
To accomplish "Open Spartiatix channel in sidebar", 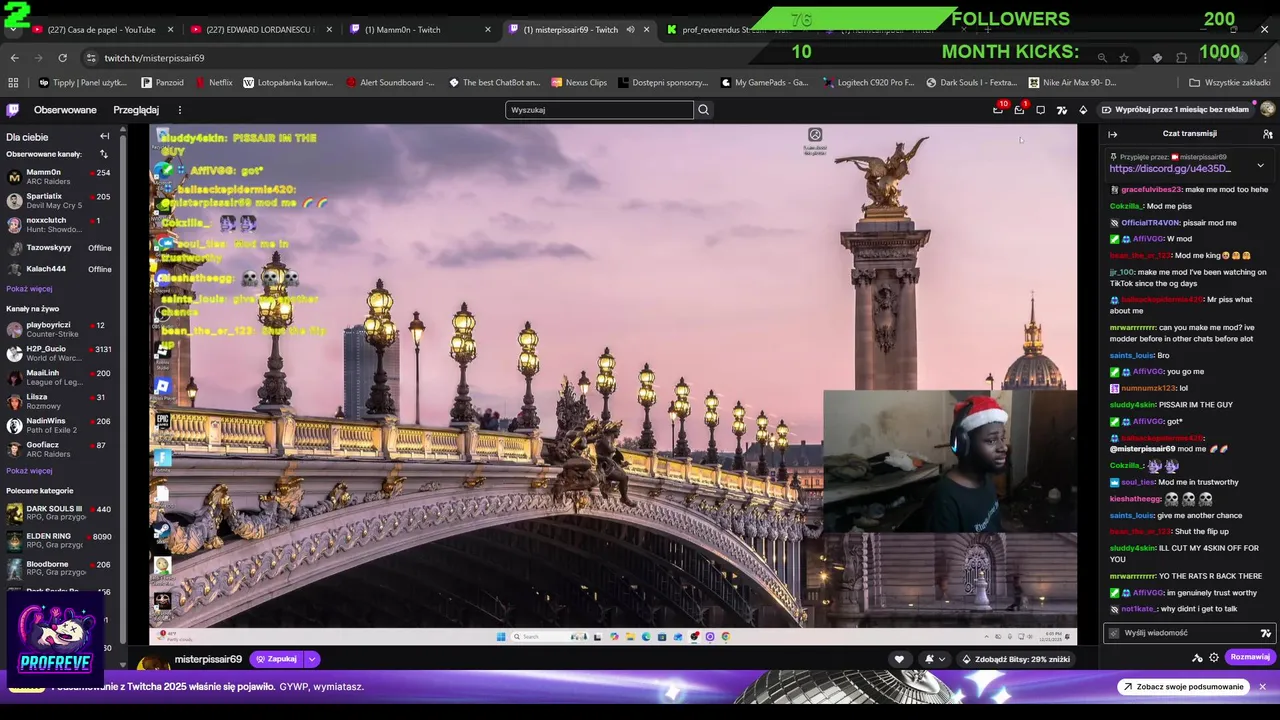I will [x=59, y=201].
